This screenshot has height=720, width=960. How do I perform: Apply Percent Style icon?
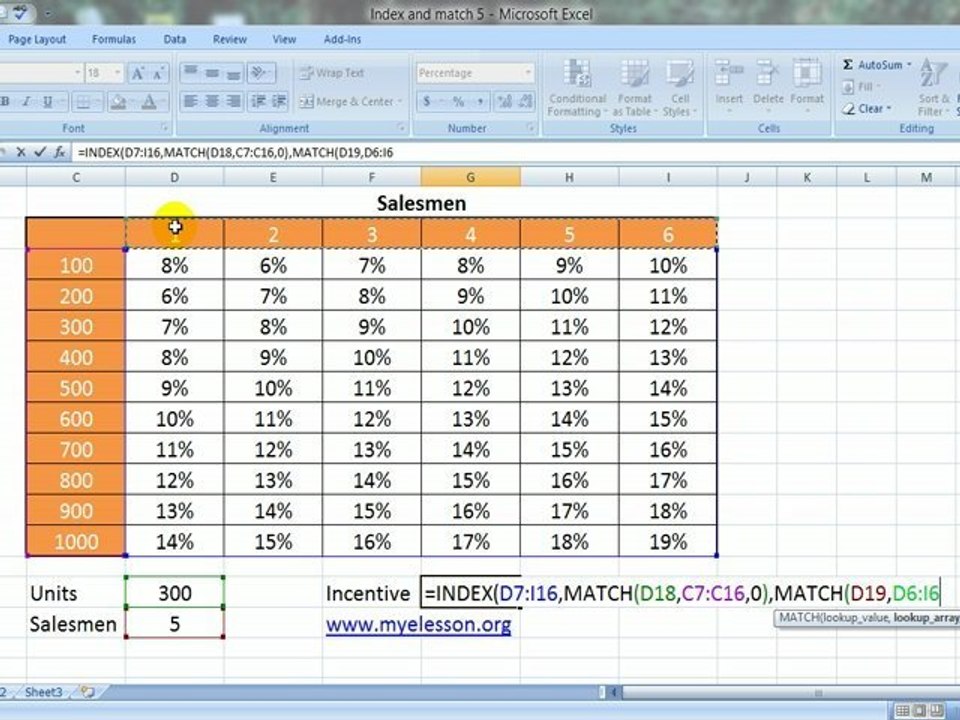pyautogui.click(x=458, y=102)
